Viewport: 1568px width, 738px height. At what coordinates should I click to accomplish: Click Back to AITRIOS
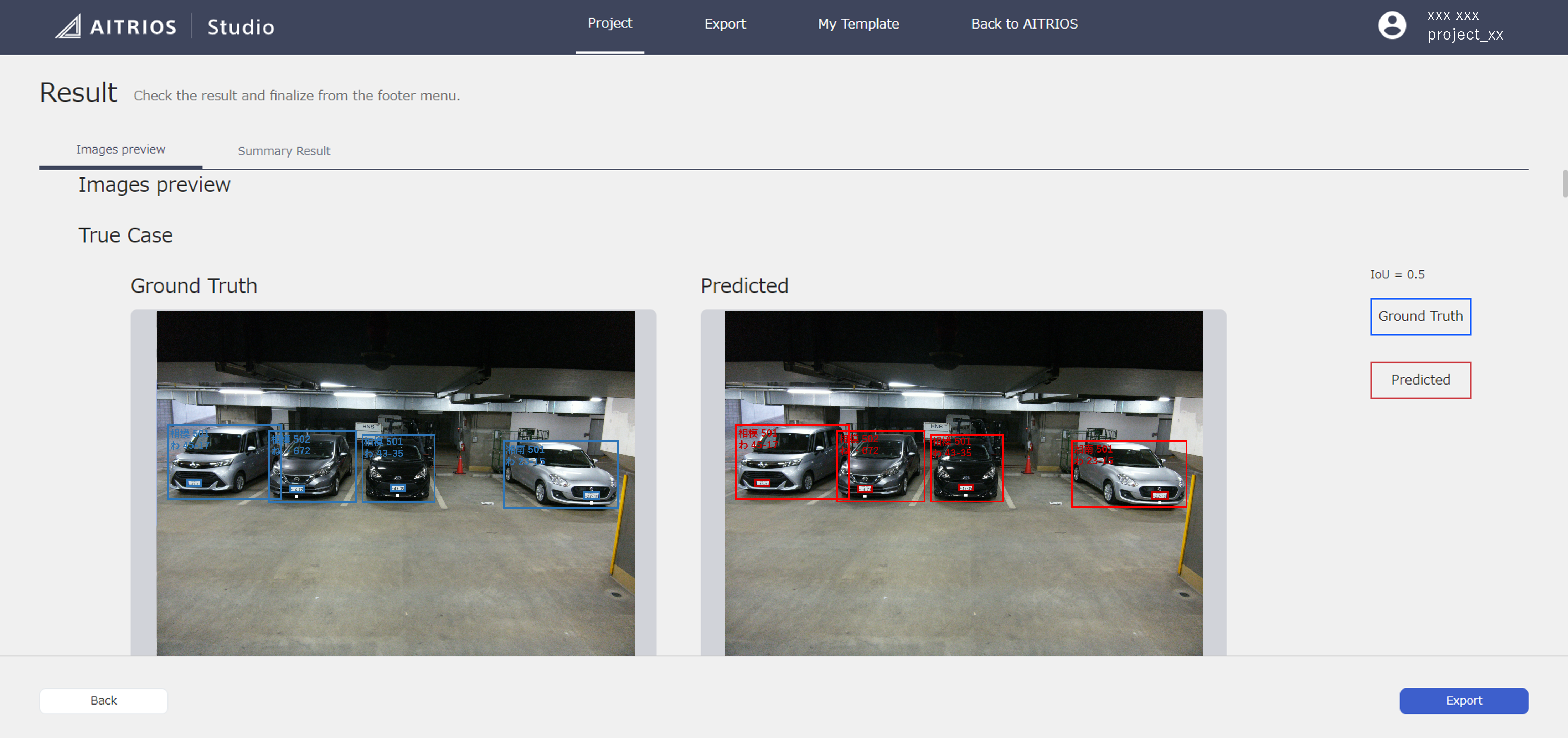(x=1024, y=24)
